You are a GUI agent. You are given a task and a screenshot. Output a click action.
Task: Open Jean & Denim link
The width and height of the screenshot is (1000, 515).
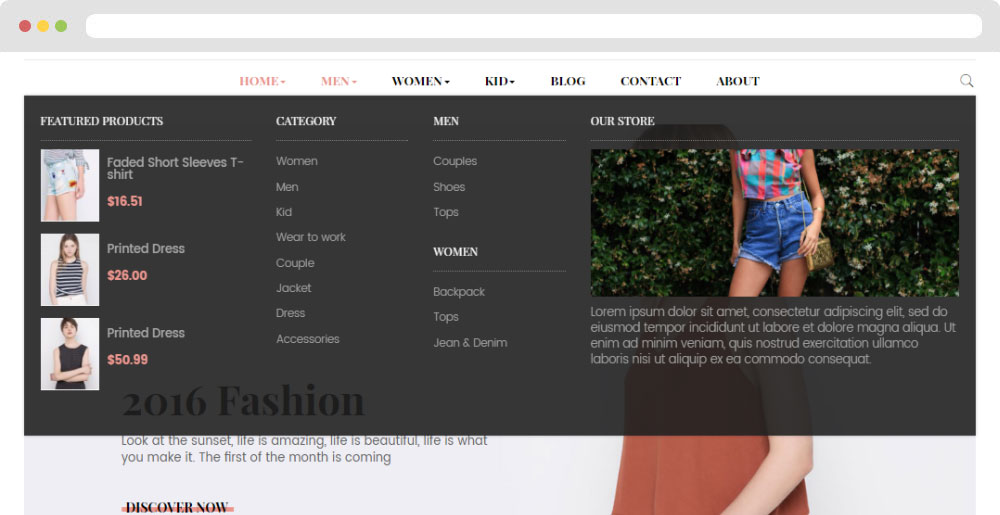[470, 343]
